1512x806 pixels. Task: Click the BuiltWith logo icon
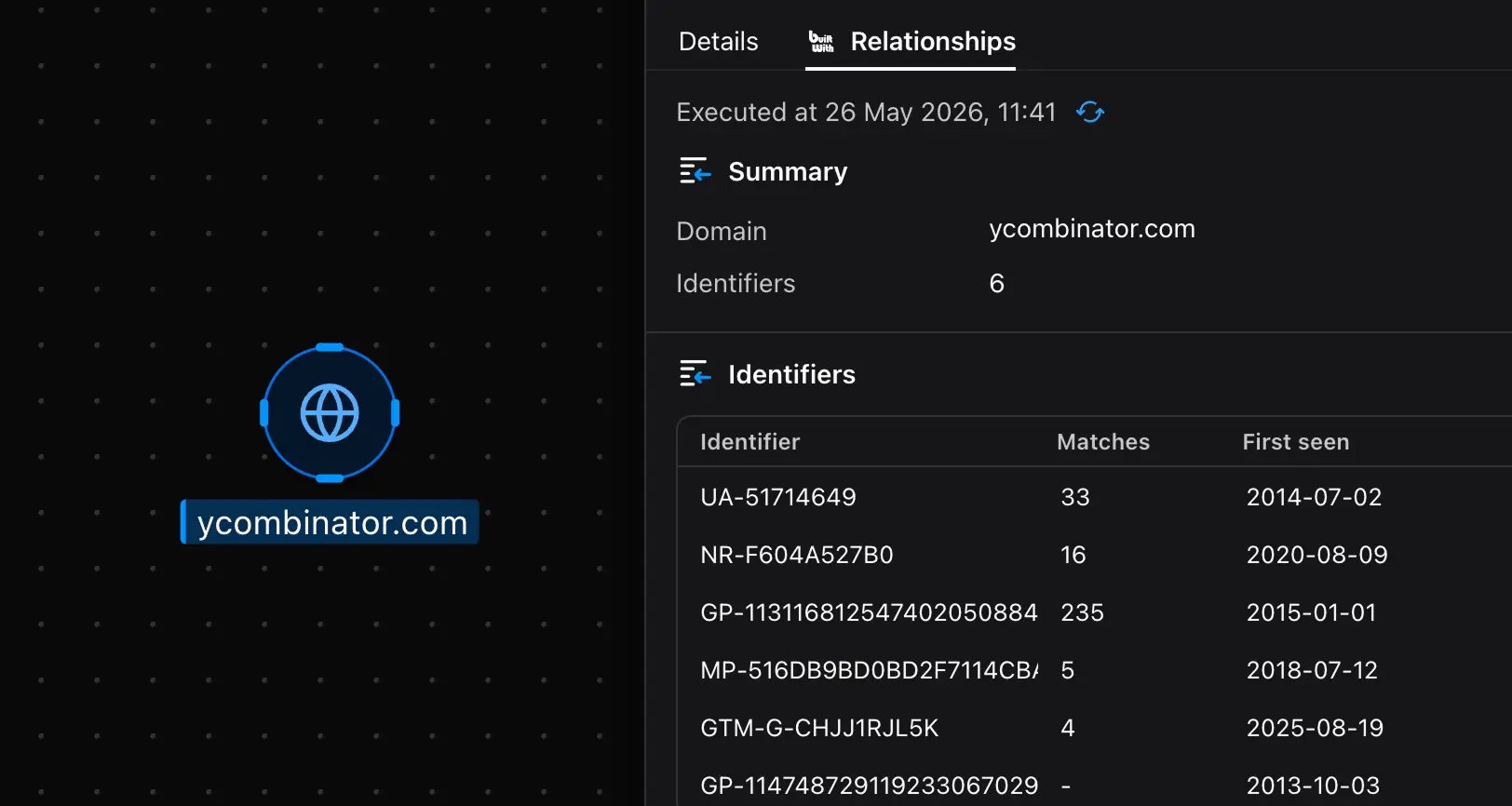coord(821,42)
